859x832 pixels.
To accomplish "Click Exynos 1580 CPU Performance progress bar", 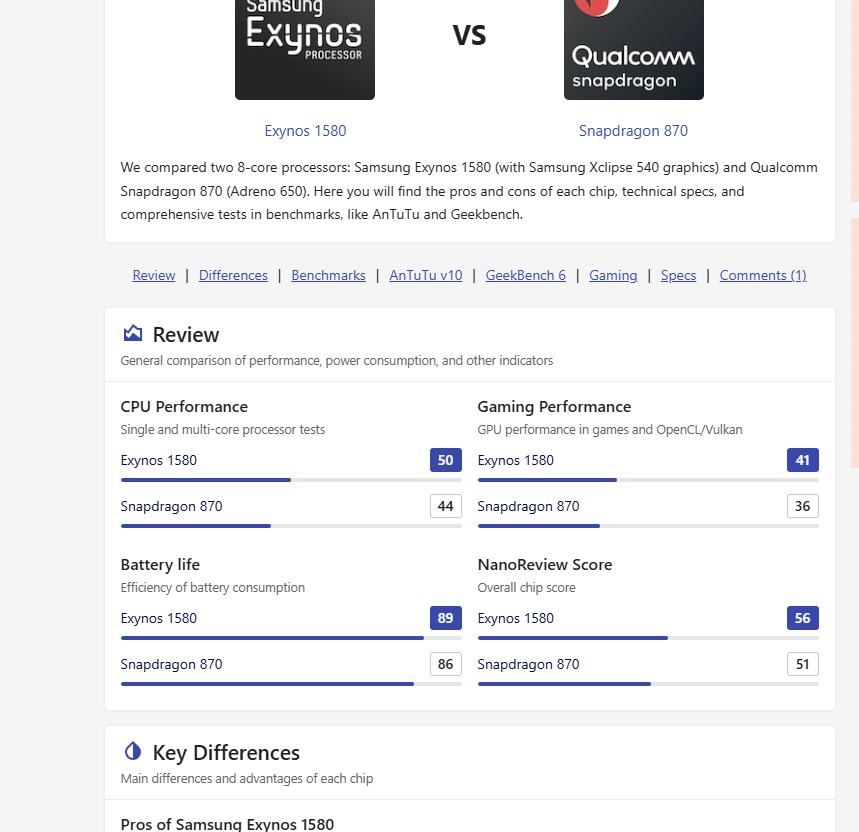I will (x=291, y=480).
